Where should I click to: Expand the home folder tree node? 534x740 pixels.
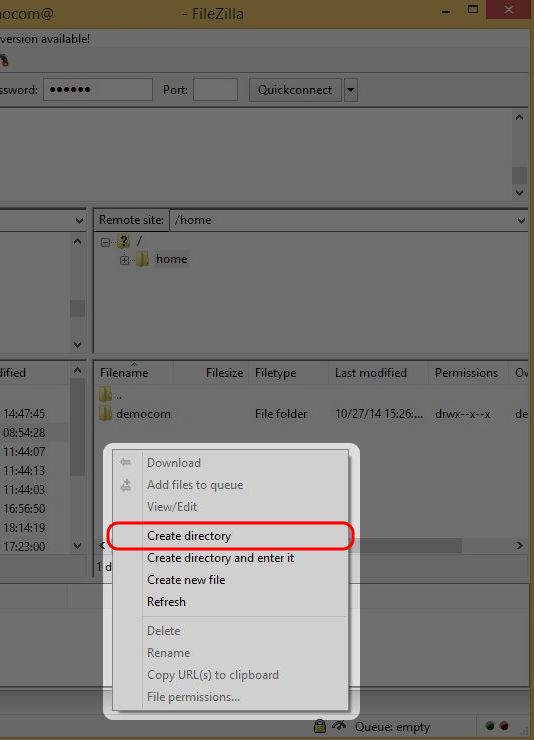124,260
